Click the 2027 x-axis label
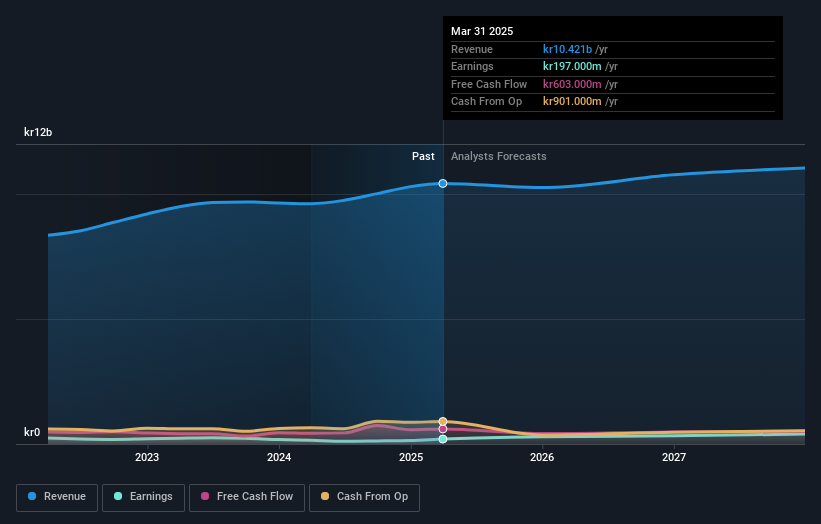 click(x=674, y=457)
